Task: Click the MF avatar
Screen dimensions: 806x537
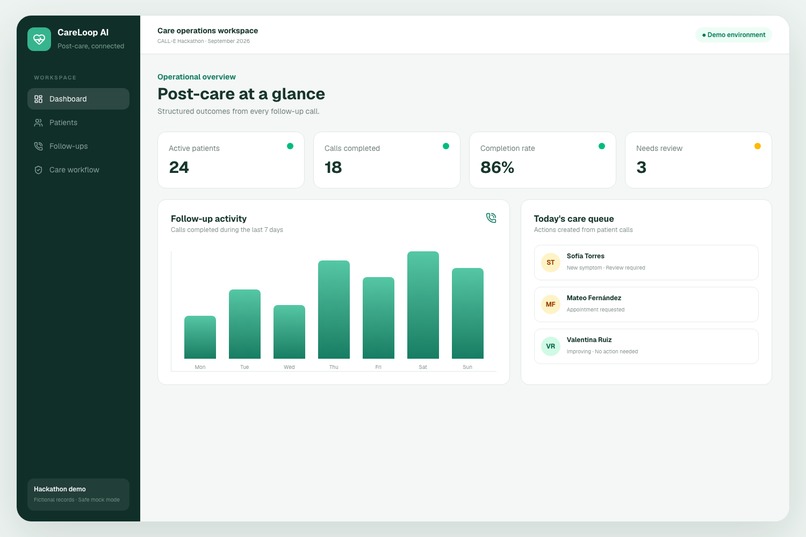Action: coord(551,304)
